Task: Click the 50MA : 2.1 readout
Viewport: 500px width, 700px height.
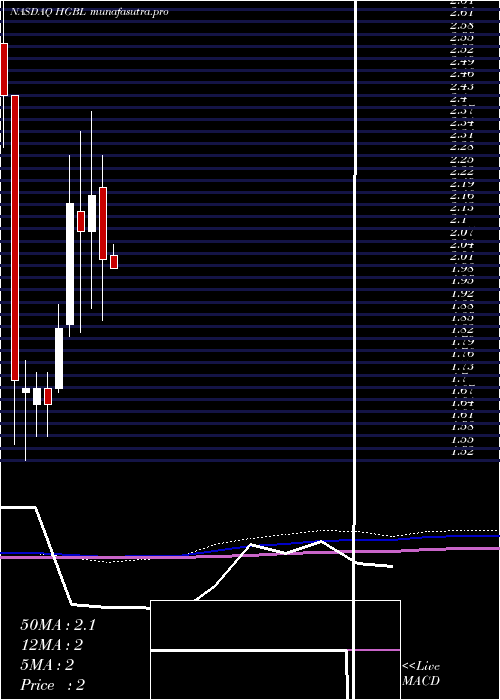Action: tap(58, 625)
